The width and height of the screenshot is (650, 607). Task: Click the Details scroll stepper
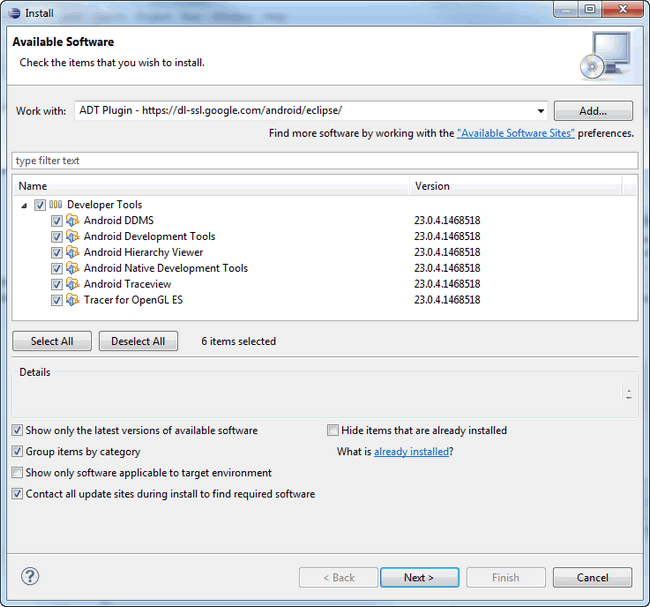(x=629, y=393)
